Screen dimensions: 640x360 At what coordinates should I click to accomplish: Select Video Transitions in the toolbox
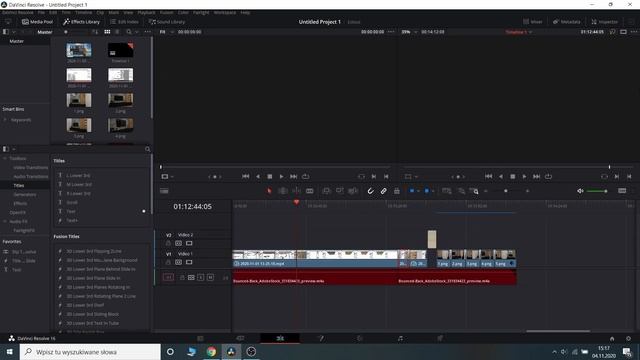(31, 167)
